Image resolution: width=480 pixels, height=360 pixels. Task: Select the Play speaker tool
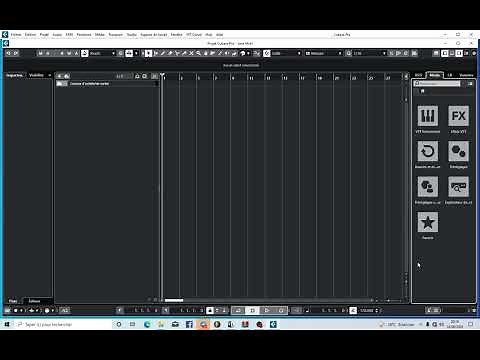pyautogui.click(x=227, y=53)
